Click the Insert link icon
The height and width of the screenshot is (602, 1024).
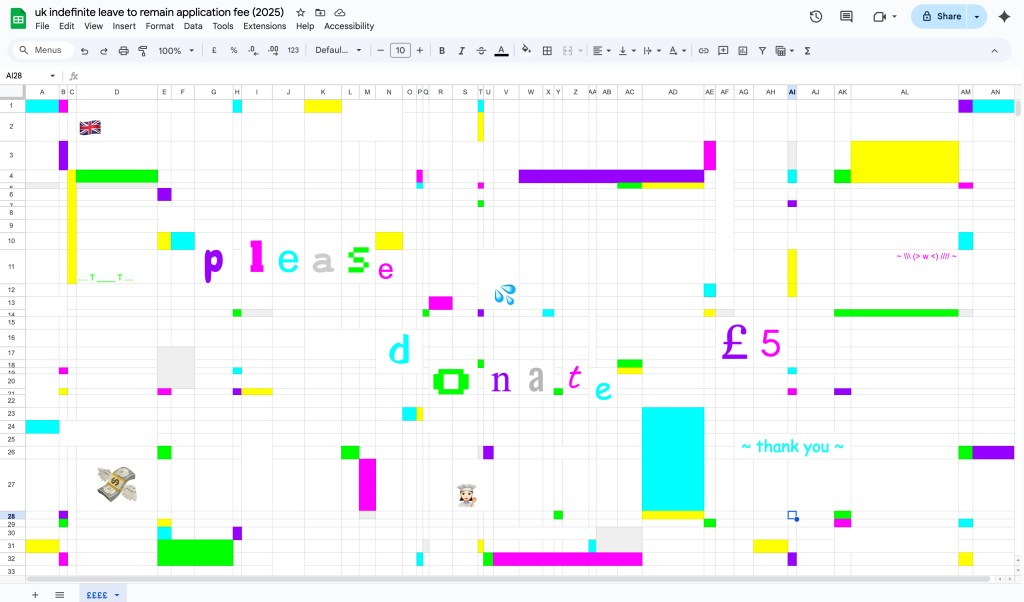(703, 50)
